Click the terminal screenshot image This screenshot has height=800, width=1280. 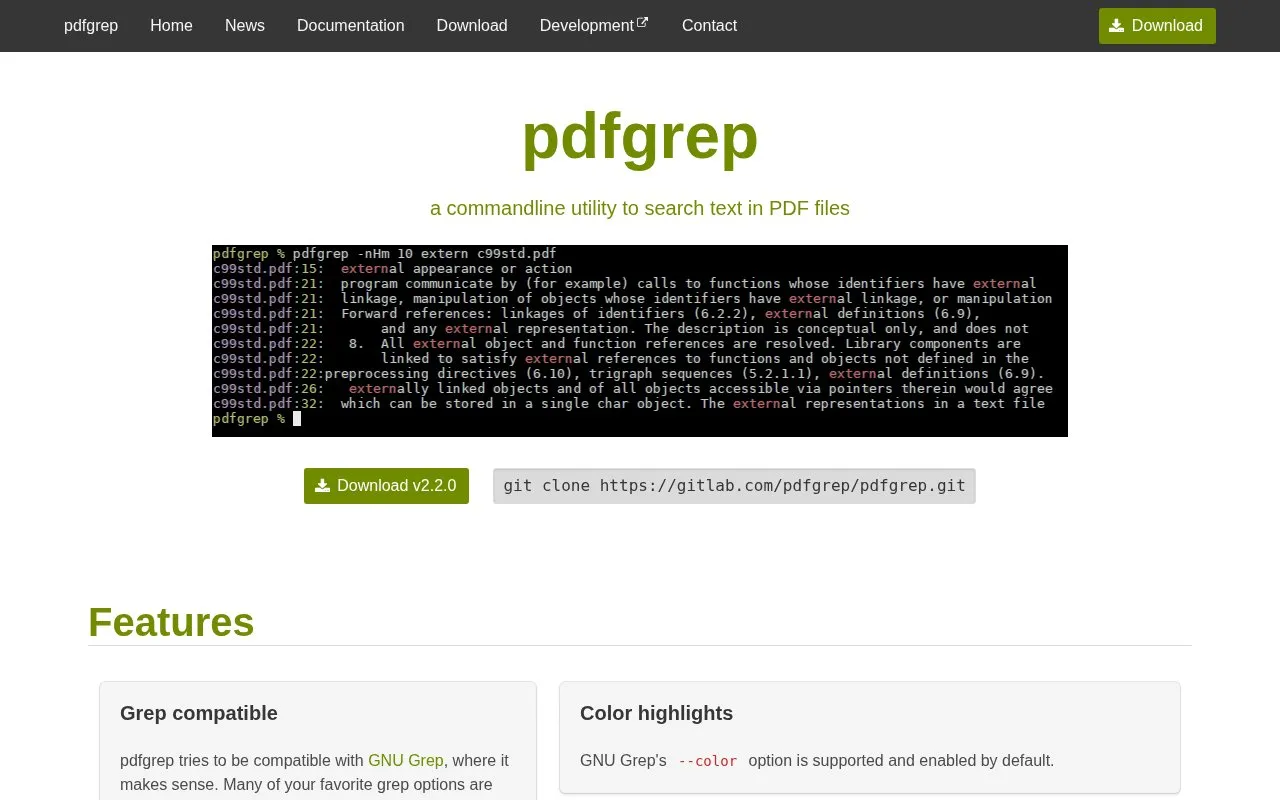click(x=640, y=341)
